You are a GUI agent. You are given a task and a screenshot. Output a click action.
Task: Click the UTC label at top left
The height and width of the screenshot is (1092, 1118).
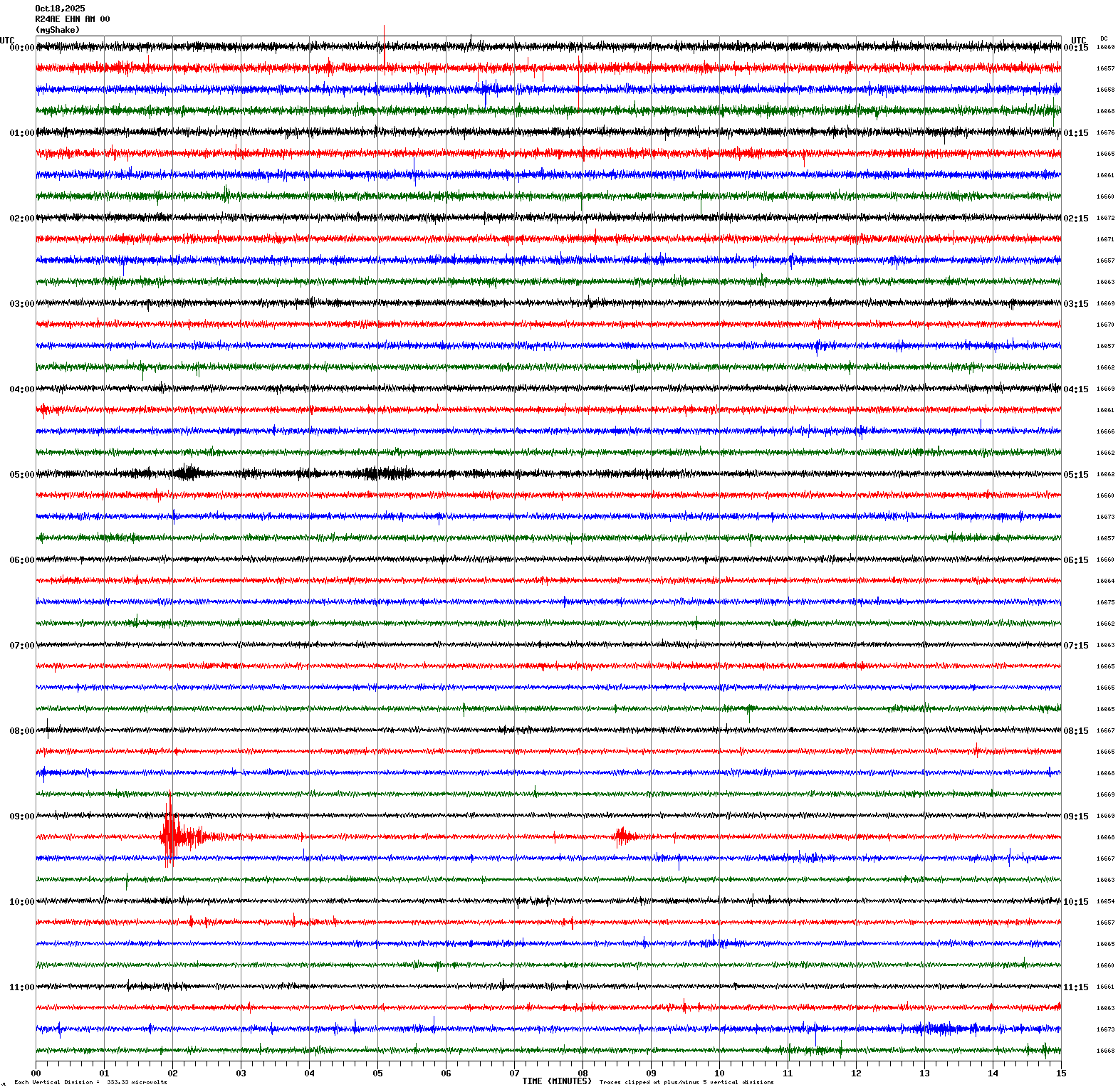[7, 41]
